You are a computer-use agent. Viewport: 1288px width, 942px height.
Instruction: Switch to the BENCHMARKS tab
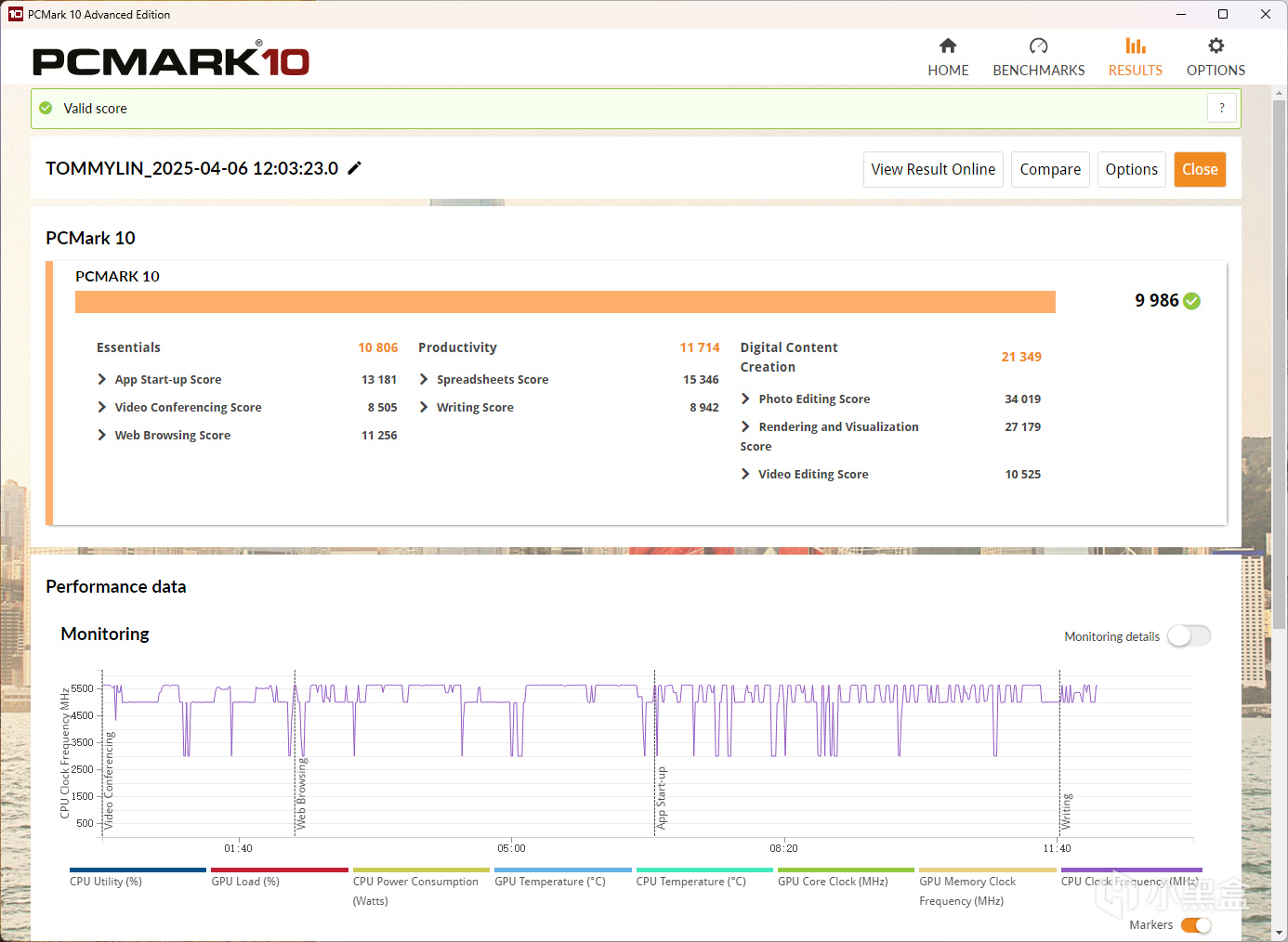[x=1039, y=58]
